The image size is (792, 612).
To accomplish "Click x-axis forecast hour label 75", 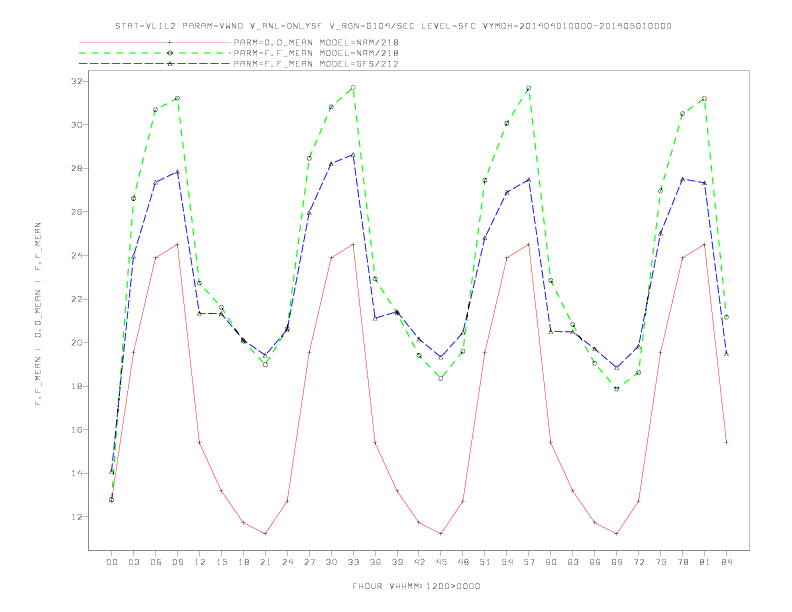I will 661,562.
